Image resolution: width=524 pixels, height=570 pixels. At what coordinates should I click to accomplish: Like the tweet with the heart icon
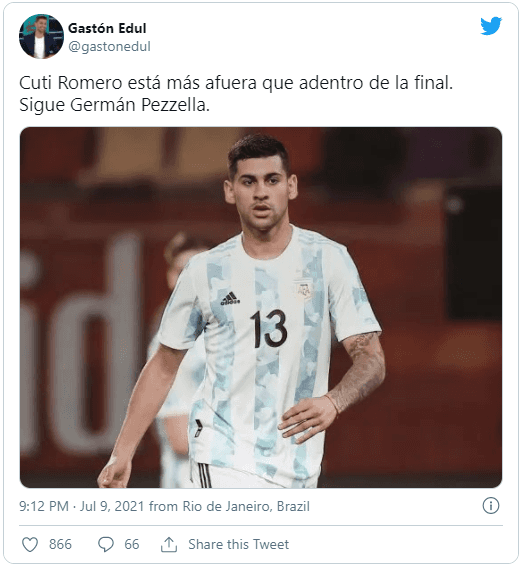[30, 545]
